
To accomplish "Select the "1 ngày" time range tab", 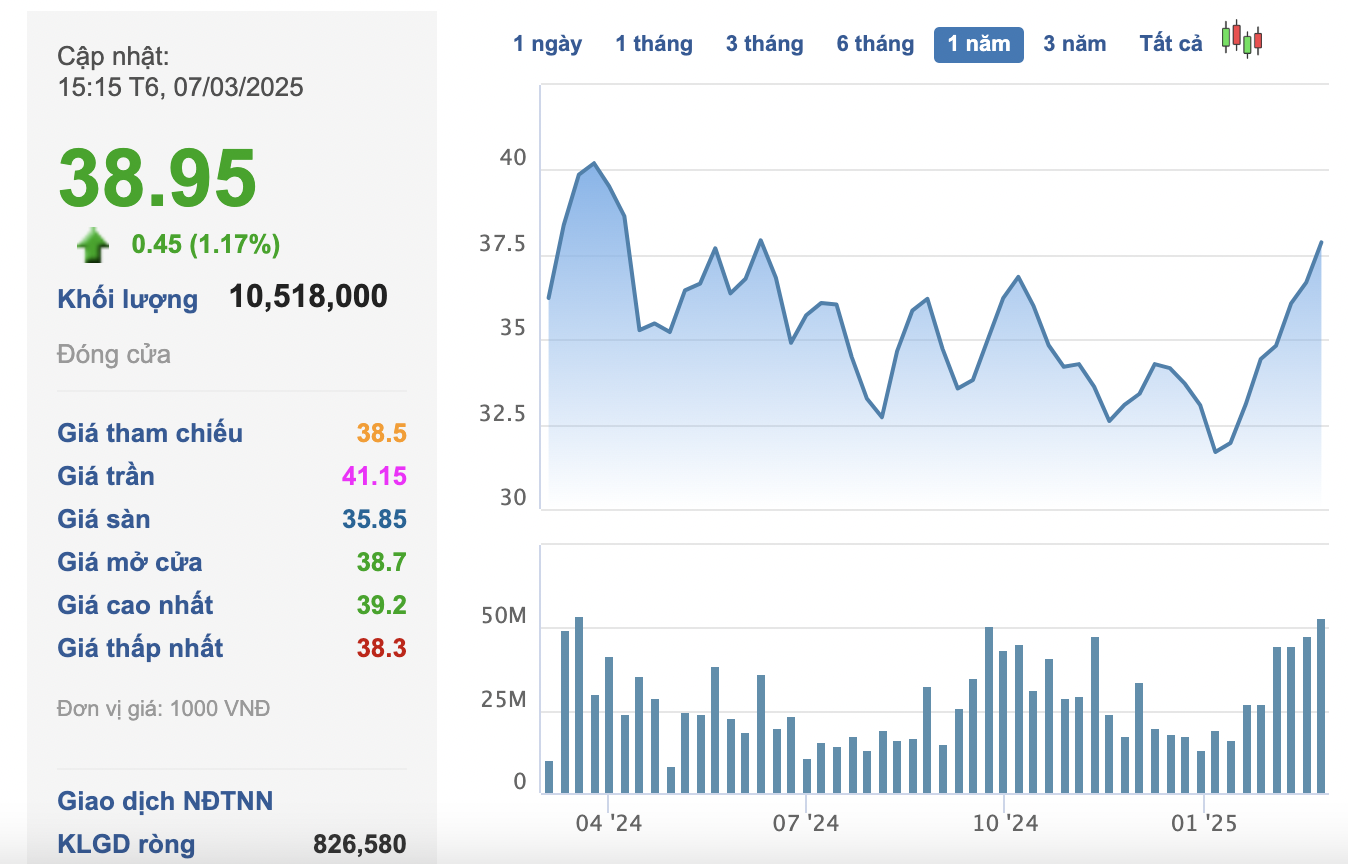I will click(547, 44).
